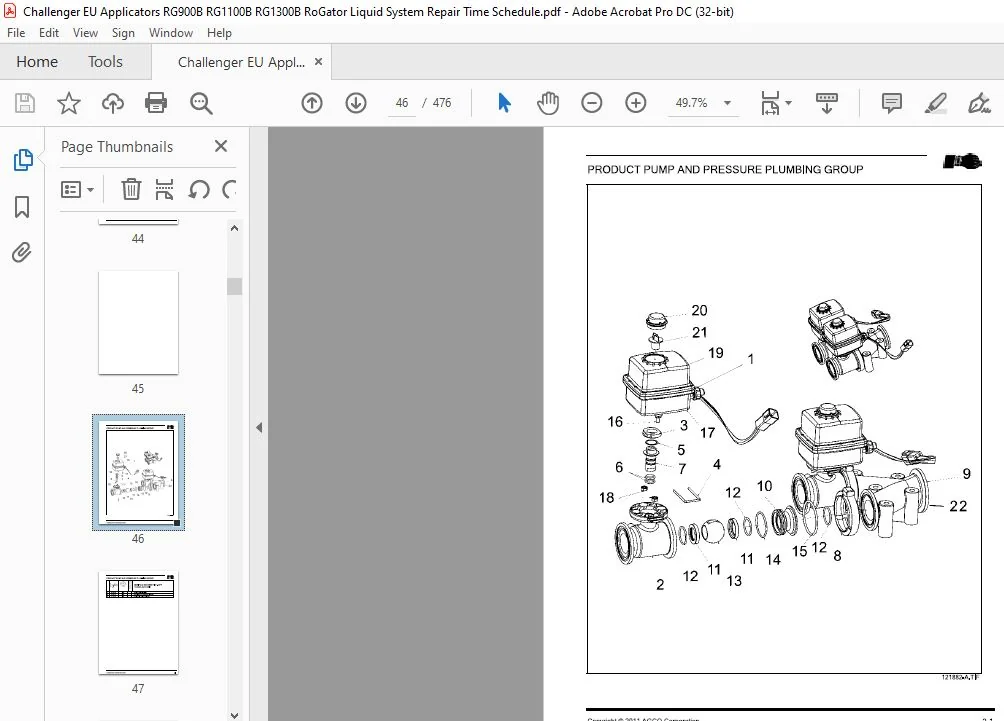Click the thumbnail label 44
Viewport: 1004px width, 721px height.
point(138,239)
